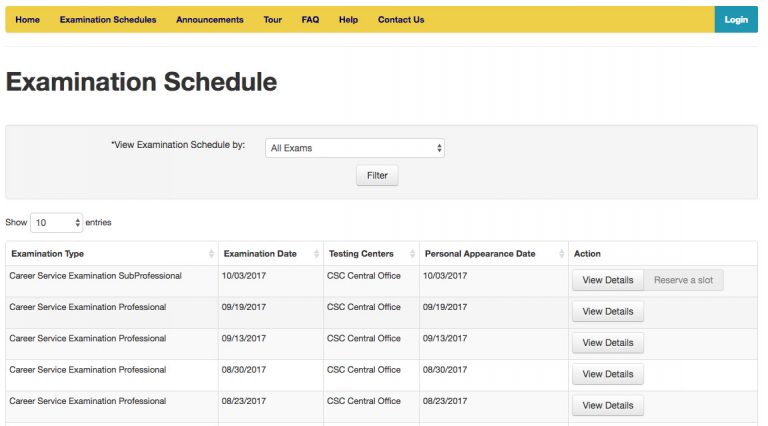Click Career Service Examination Professional, 09/19/2017 row
Viewport: 768px width, 426px height.
tap(88, 307)
